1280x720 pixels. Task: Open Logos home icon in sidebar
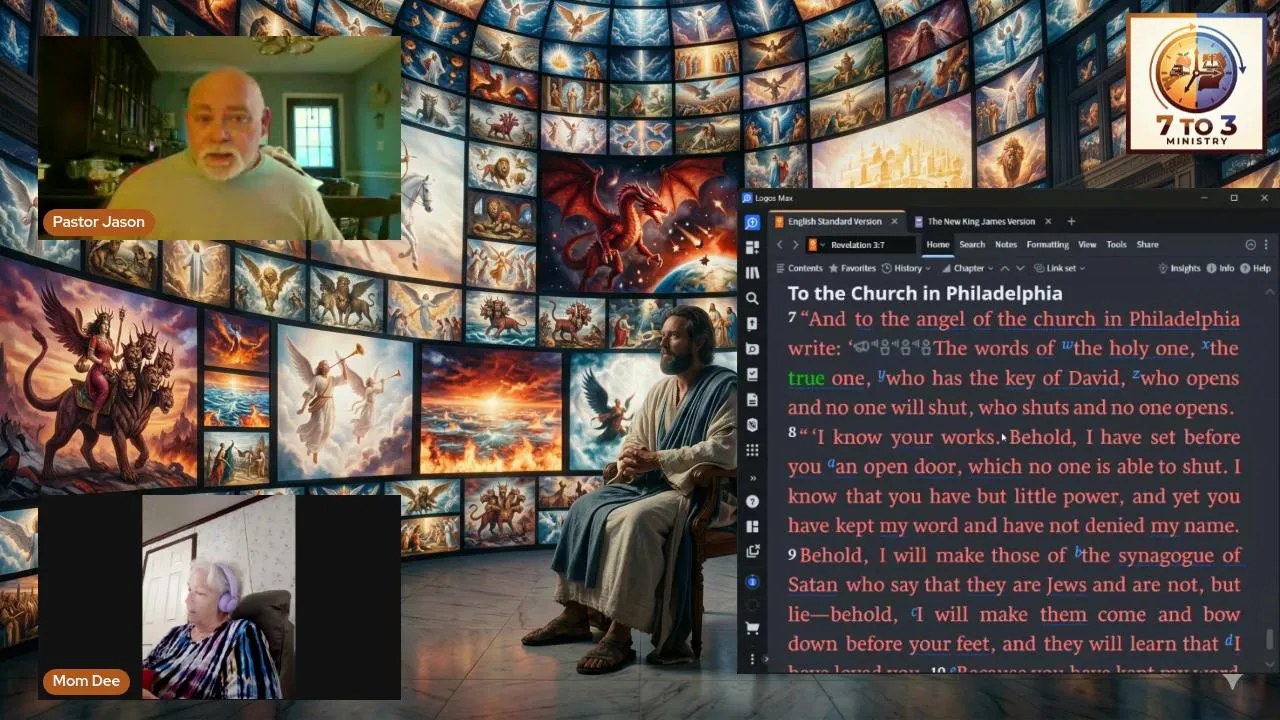(752, 222)
